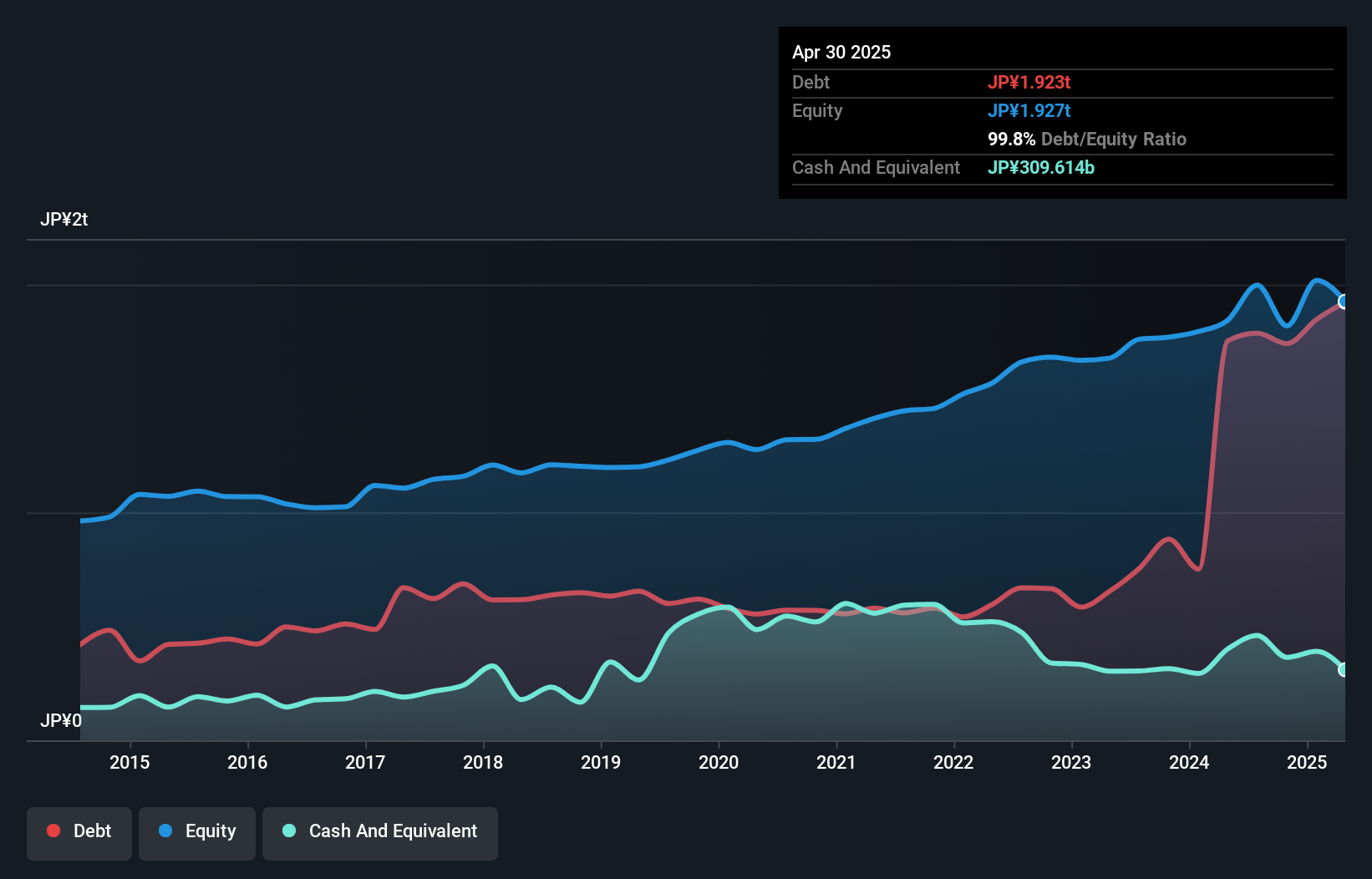This screenshot has width=1372, height=879.
Task: Click the 99.8% Debt/Equity Ratio text
Action: point(1087,139)
